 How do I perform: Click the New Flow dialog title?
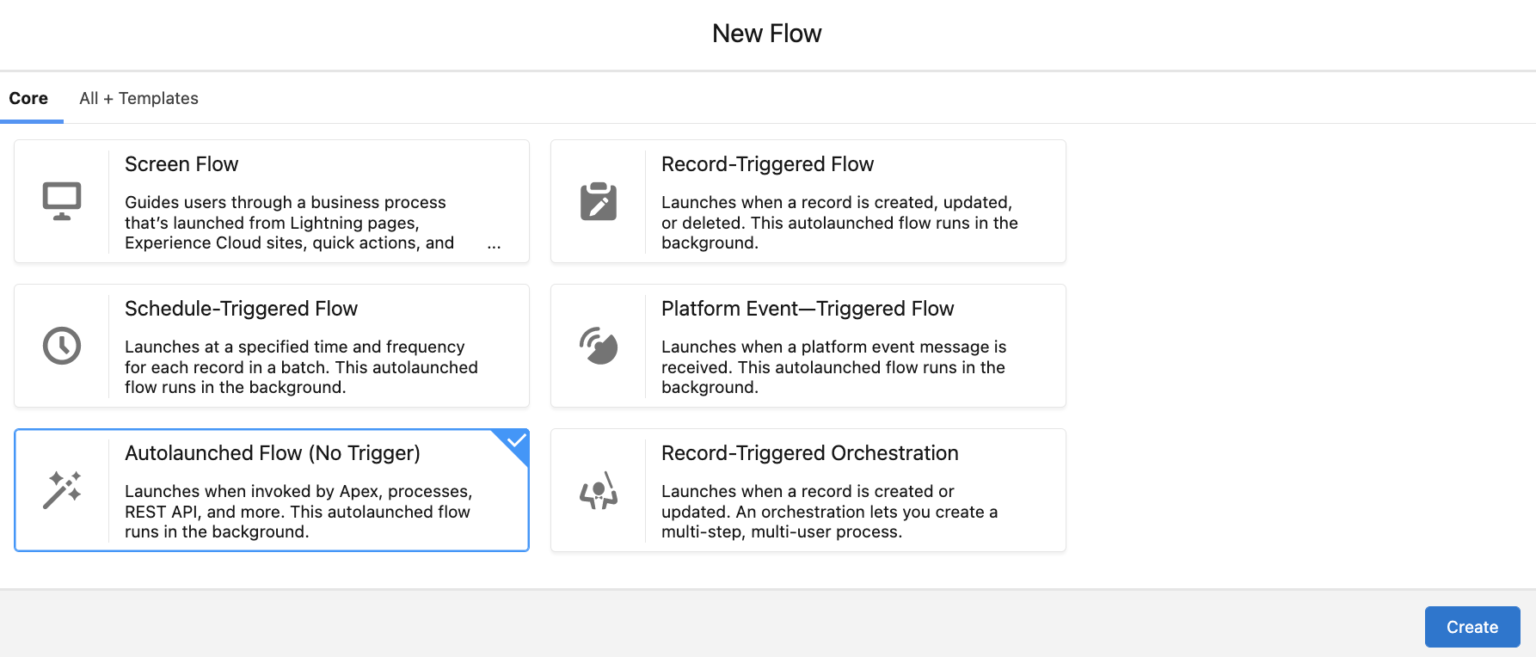[766, 33]
